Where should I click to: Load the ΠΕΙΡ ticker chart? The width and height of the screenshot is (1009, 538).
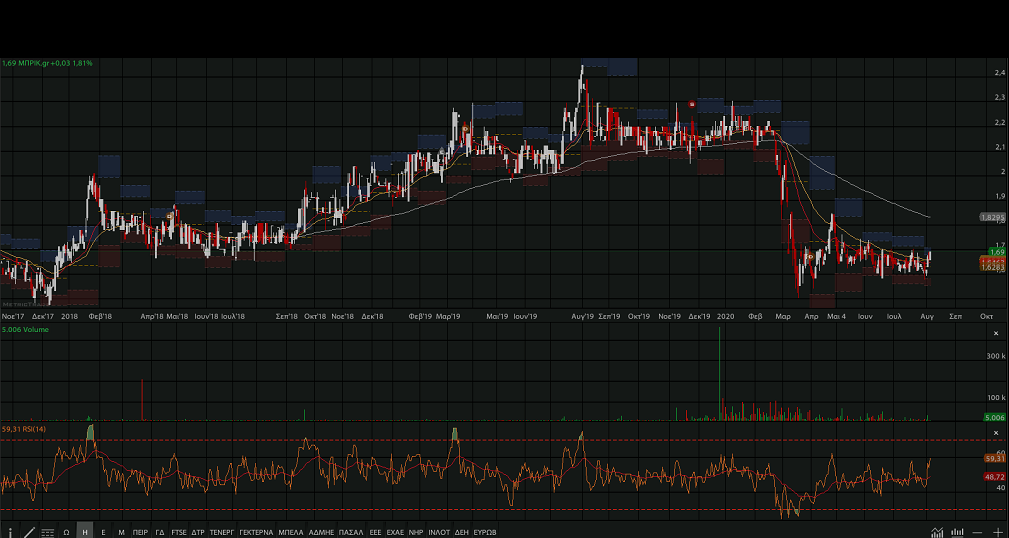point(140,532)
